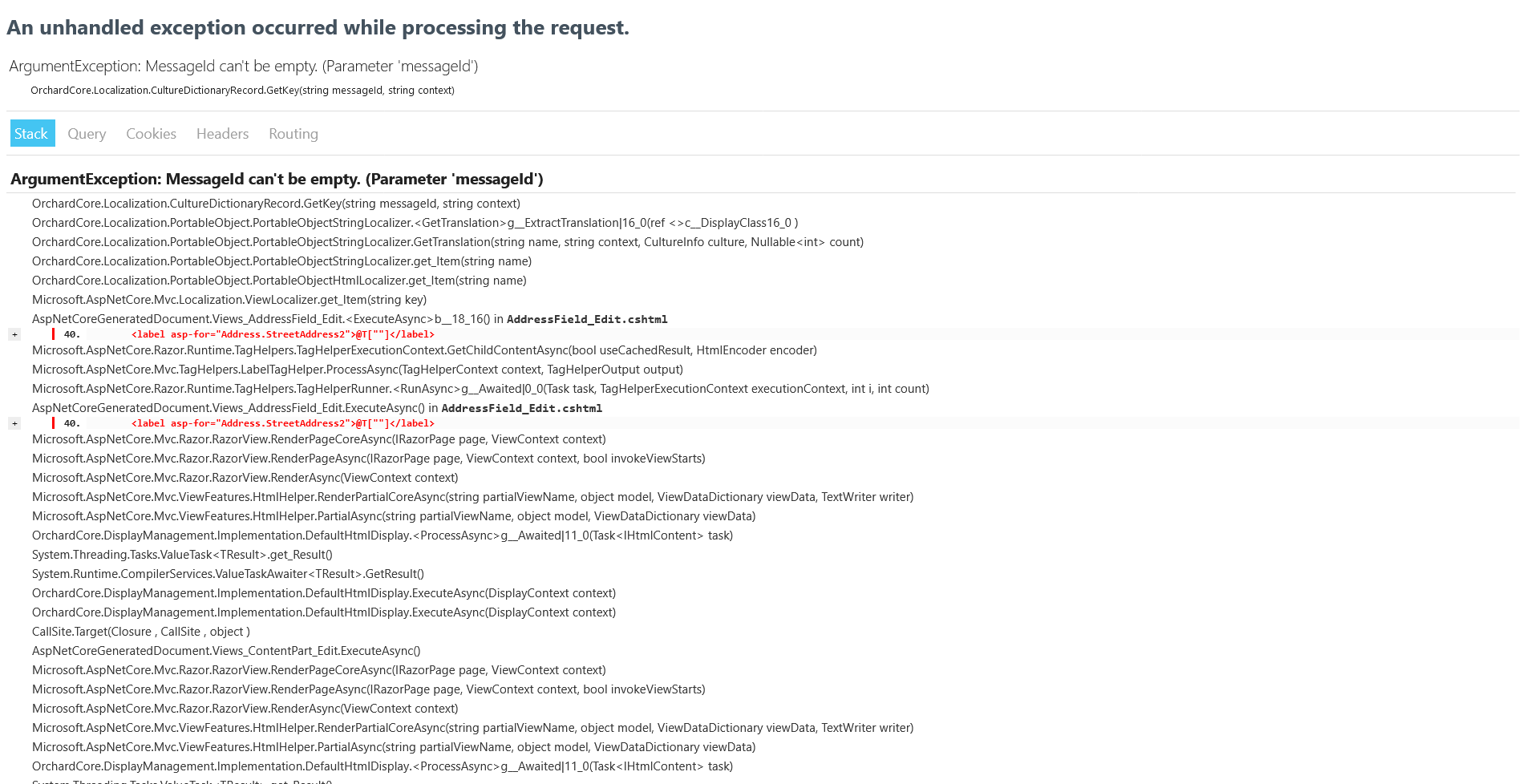
Task: Open the Cookies tab
Action: 151,133
